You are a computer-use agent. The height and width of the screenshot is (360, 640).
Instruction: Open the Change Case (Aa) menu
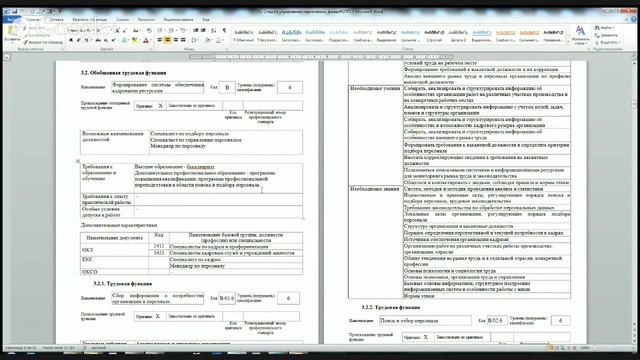[136, 31]
